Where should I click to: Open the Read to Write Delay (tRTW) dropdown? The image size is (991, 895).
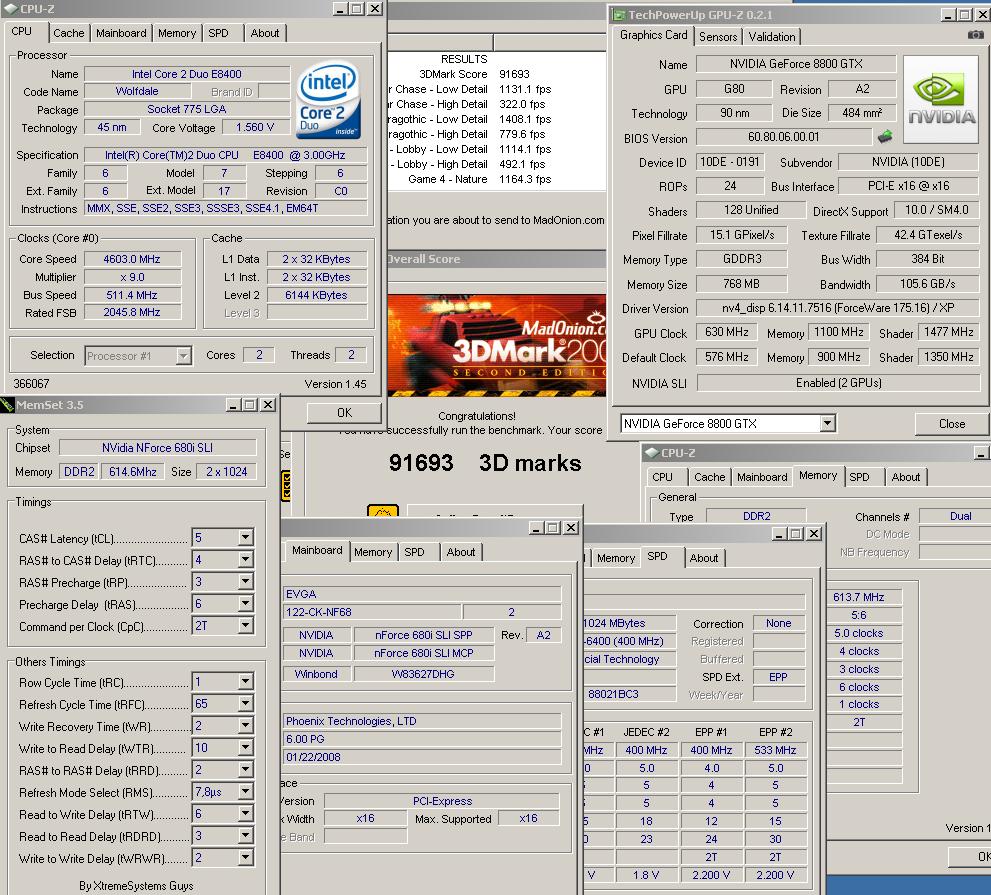click(x=246, y=814)
